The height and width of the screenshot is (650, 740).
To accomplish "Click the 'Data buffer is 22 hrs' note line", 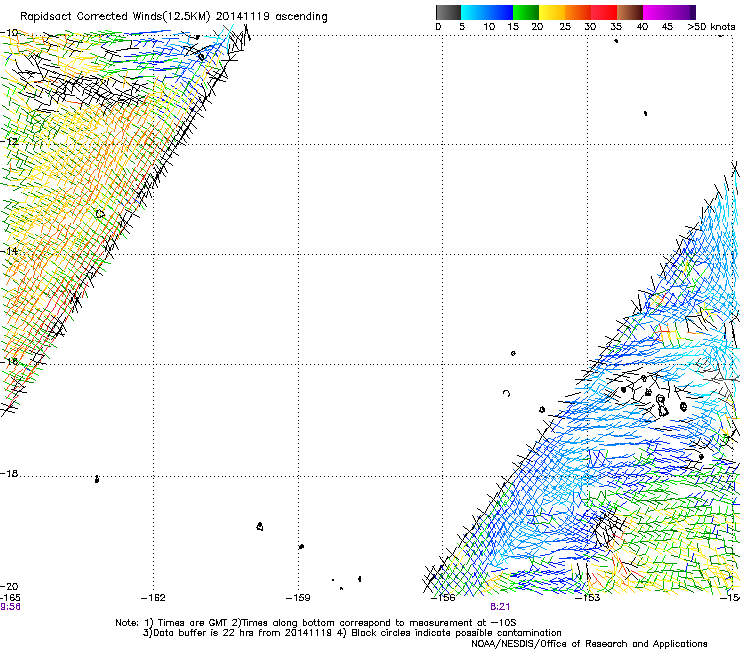I will point(352,633).
